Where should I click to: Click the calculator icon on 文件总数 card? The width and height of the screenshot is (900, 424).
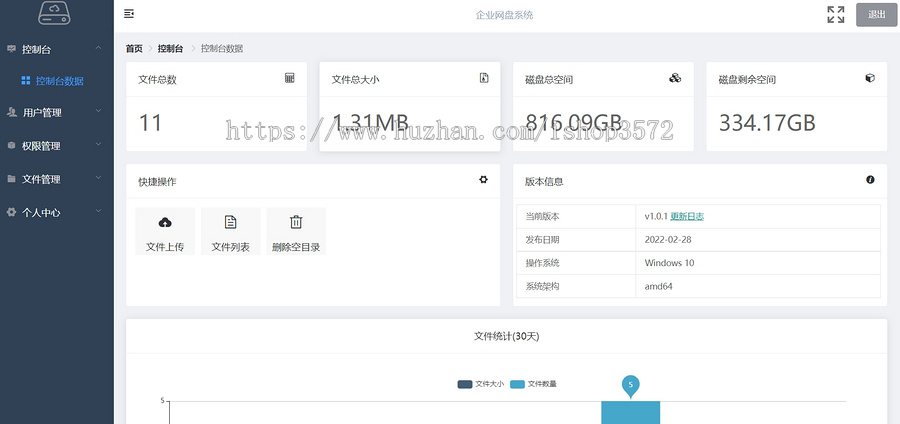tap(290, 78)
